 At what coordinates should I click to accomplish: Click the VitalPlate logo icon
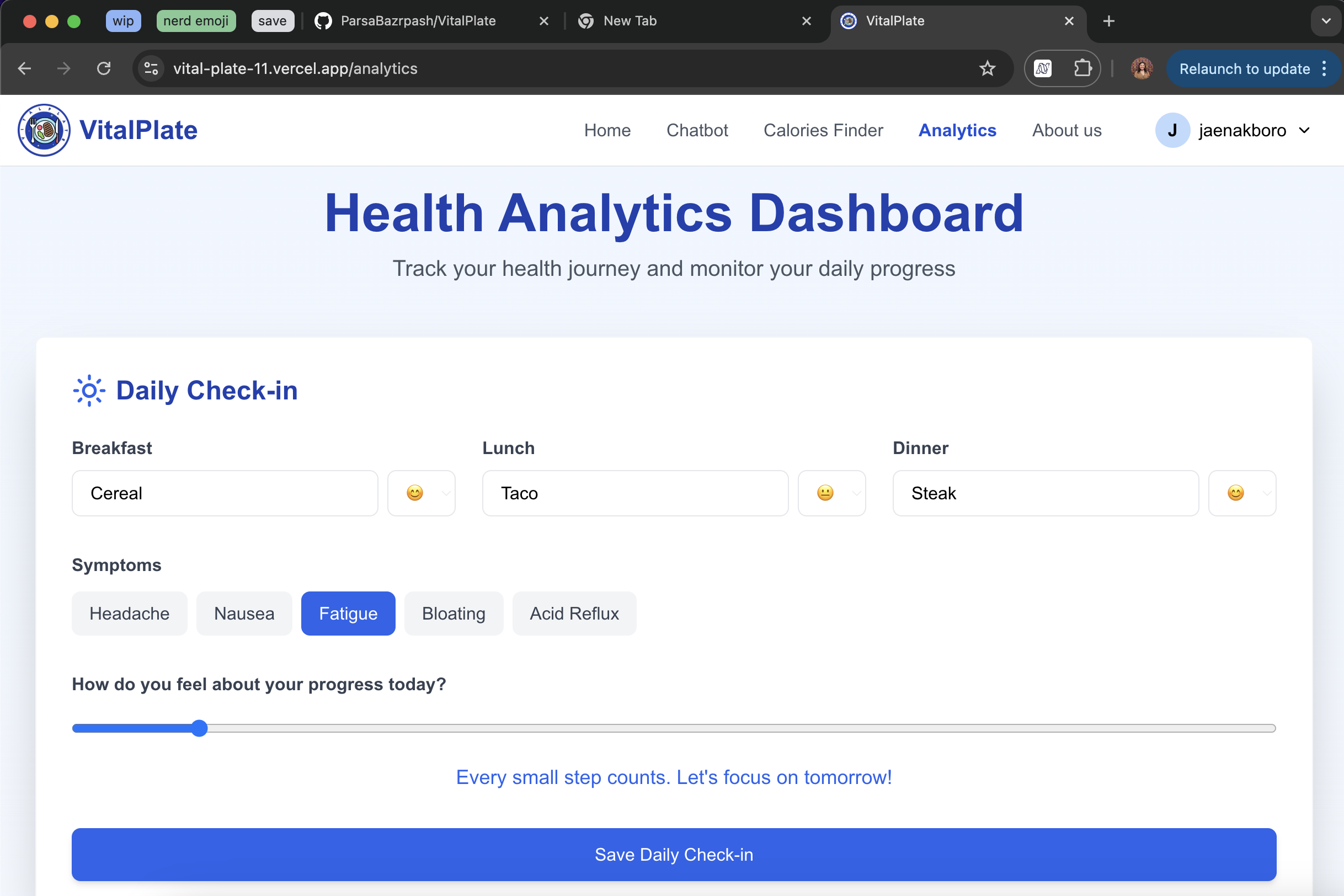point(44,130)
